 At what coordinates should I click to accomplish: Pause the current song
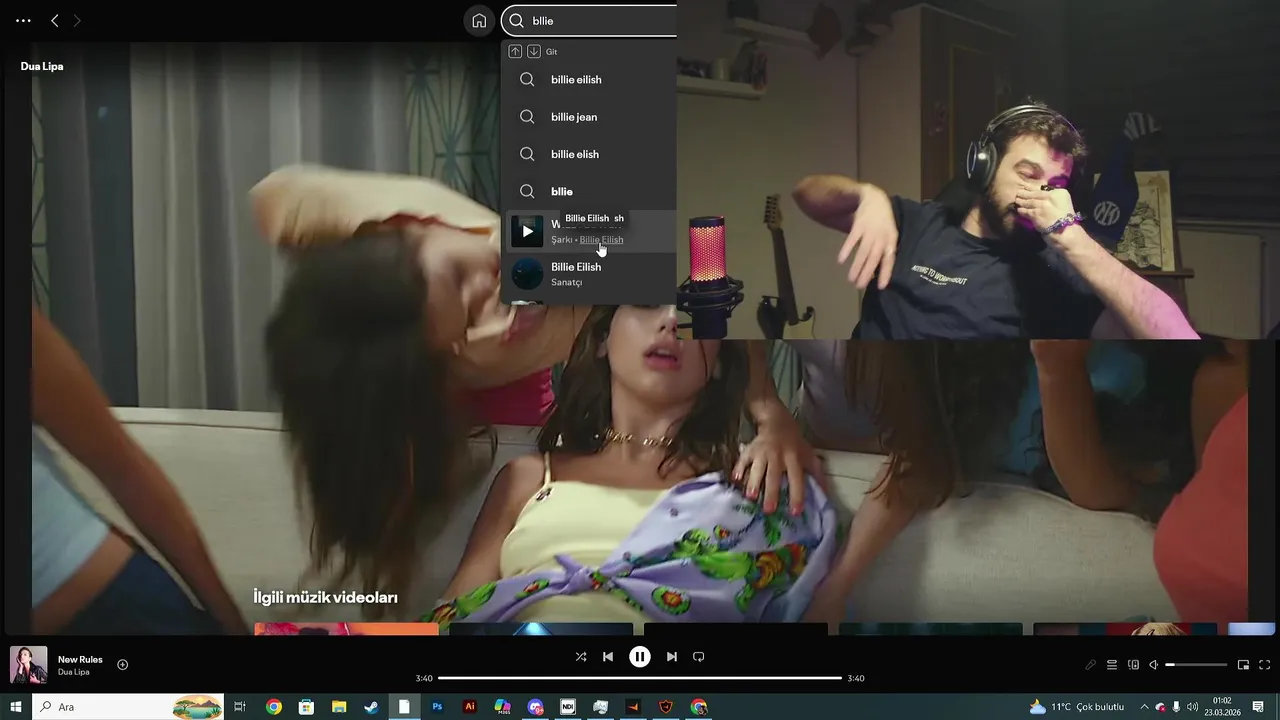pyautogui.click(x=640, y=657)
